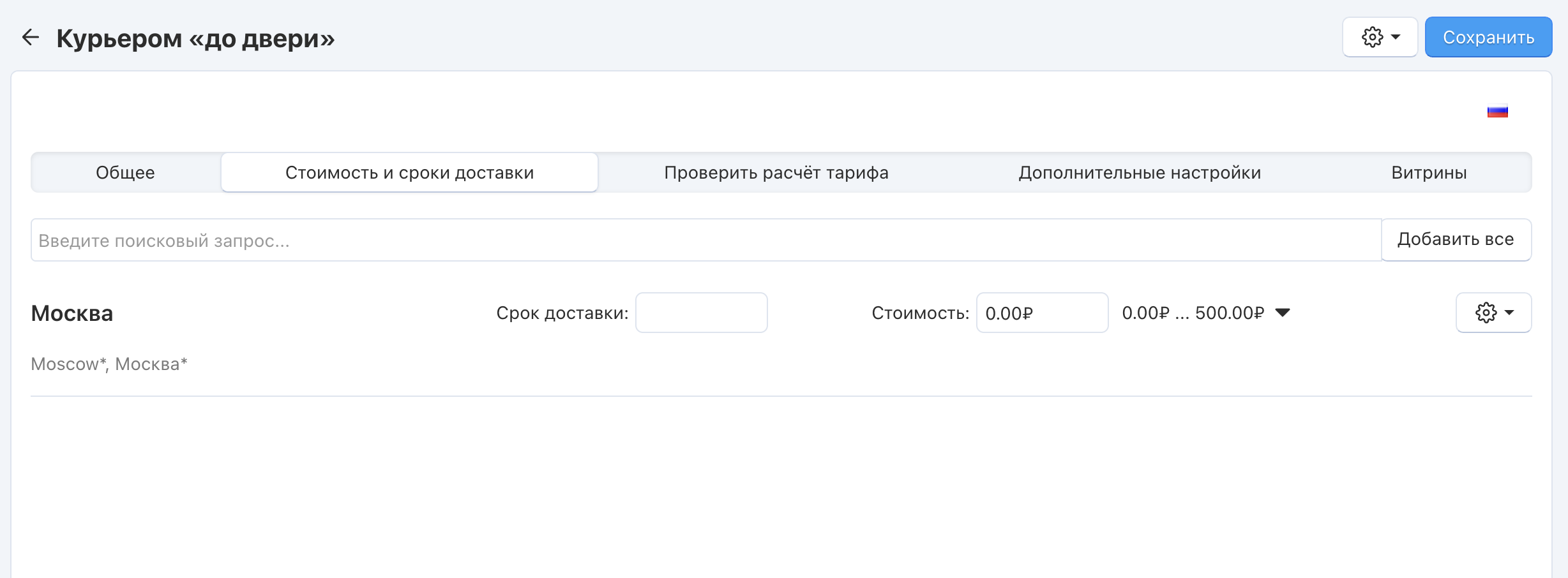Click the Москва region heading
Screen dimensions: 1568x578
tap(72, 313)
